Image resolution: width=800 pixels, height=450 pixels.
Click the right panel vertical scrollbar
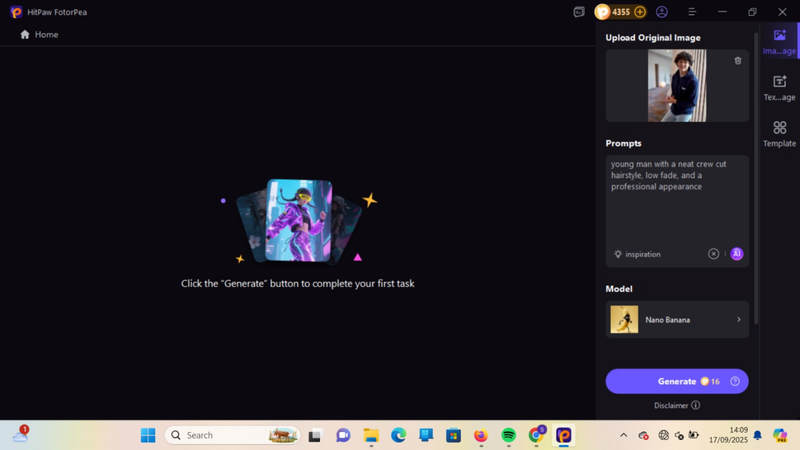(x=756, y=179)
